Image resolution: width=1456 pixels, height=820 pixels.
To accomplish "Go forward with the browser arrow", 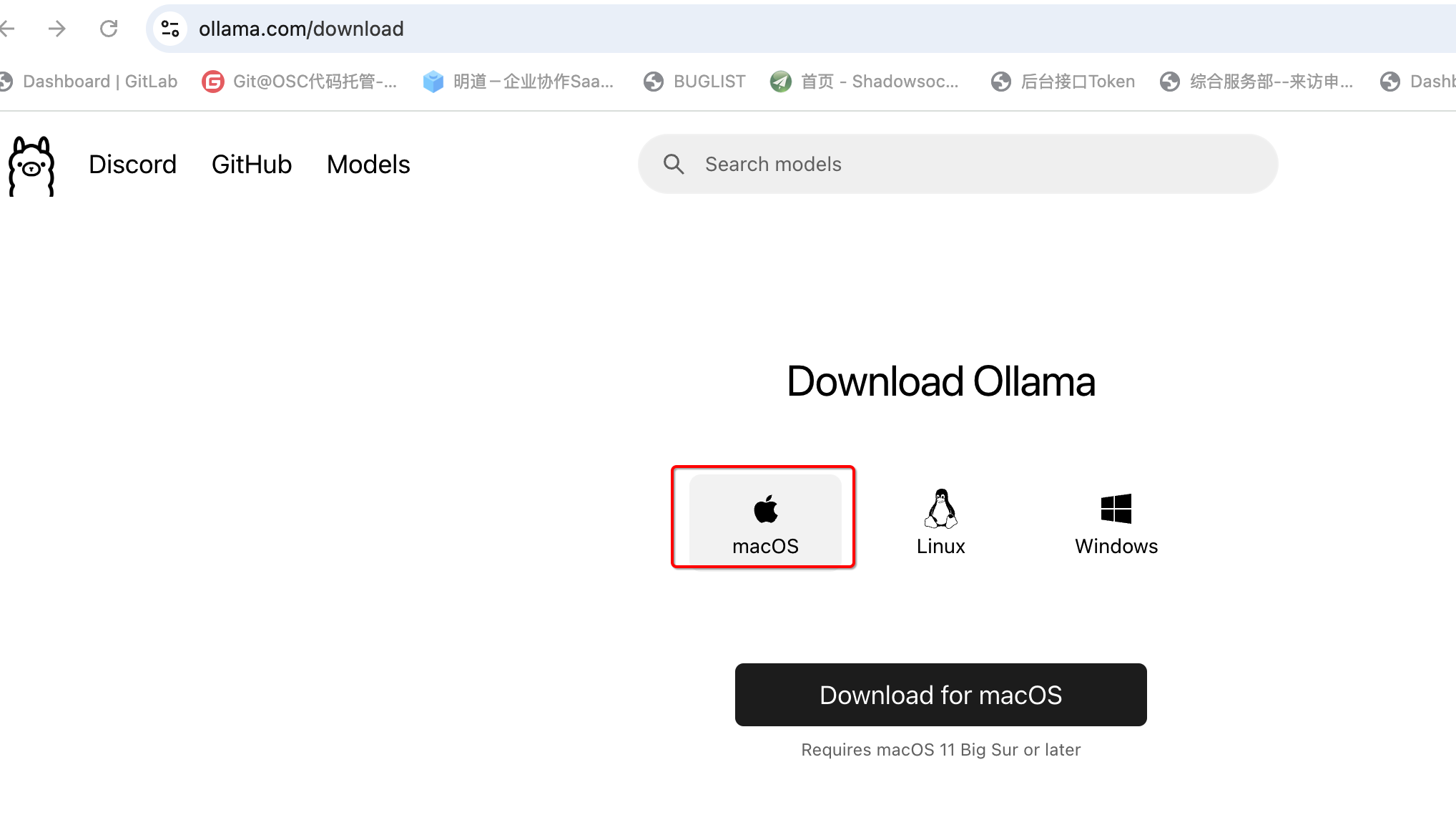I will pyautogui.click(x=57, y=29).
